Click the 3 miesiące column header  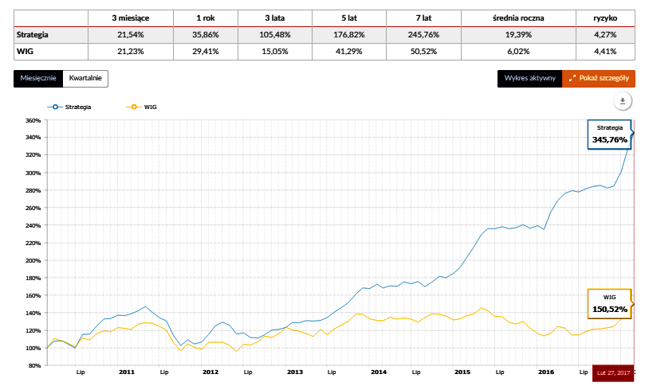click(130, 18)
